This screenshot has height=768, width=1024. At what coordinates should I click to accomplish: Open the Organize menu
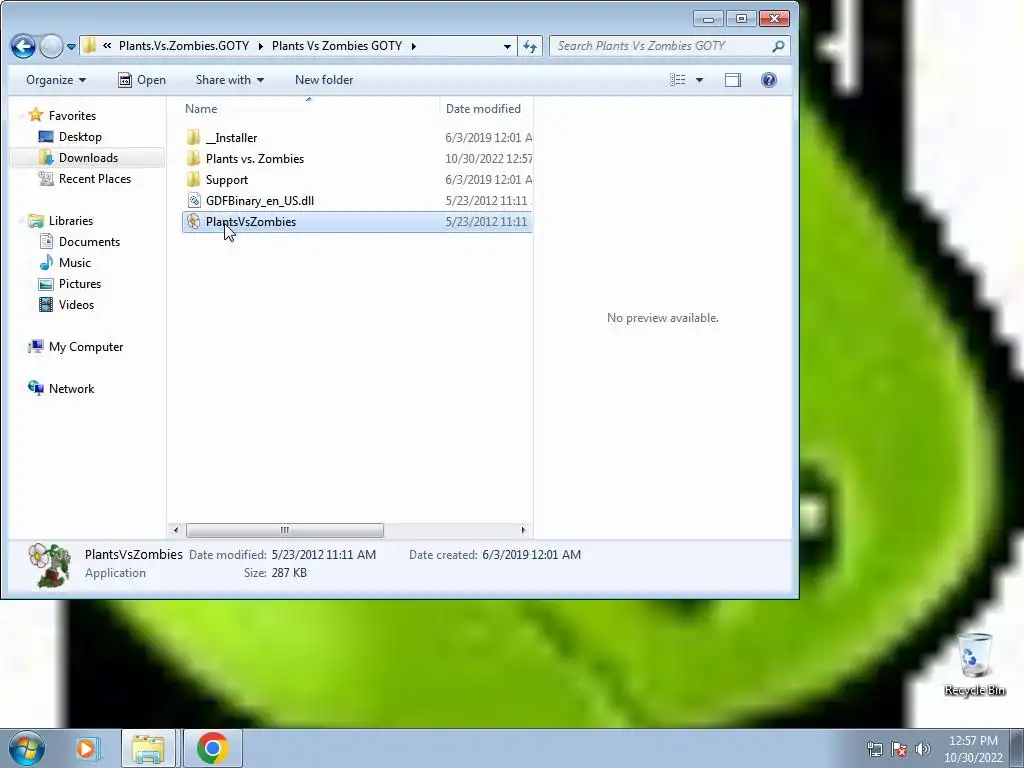[x=56, y=80]
